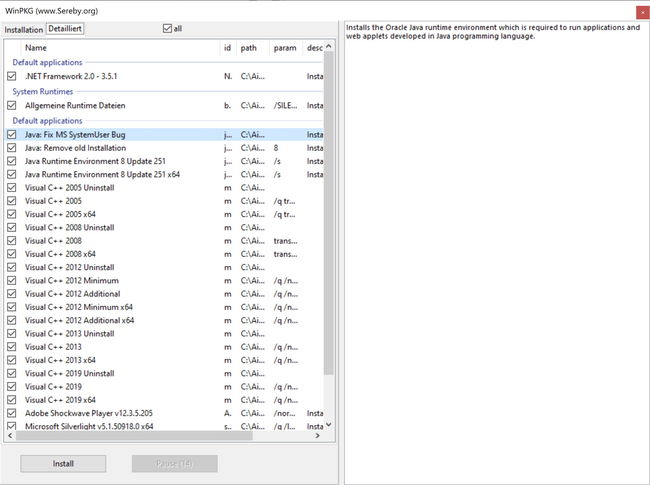
Task: Click the Install button
Action: (x=63, y=463)
